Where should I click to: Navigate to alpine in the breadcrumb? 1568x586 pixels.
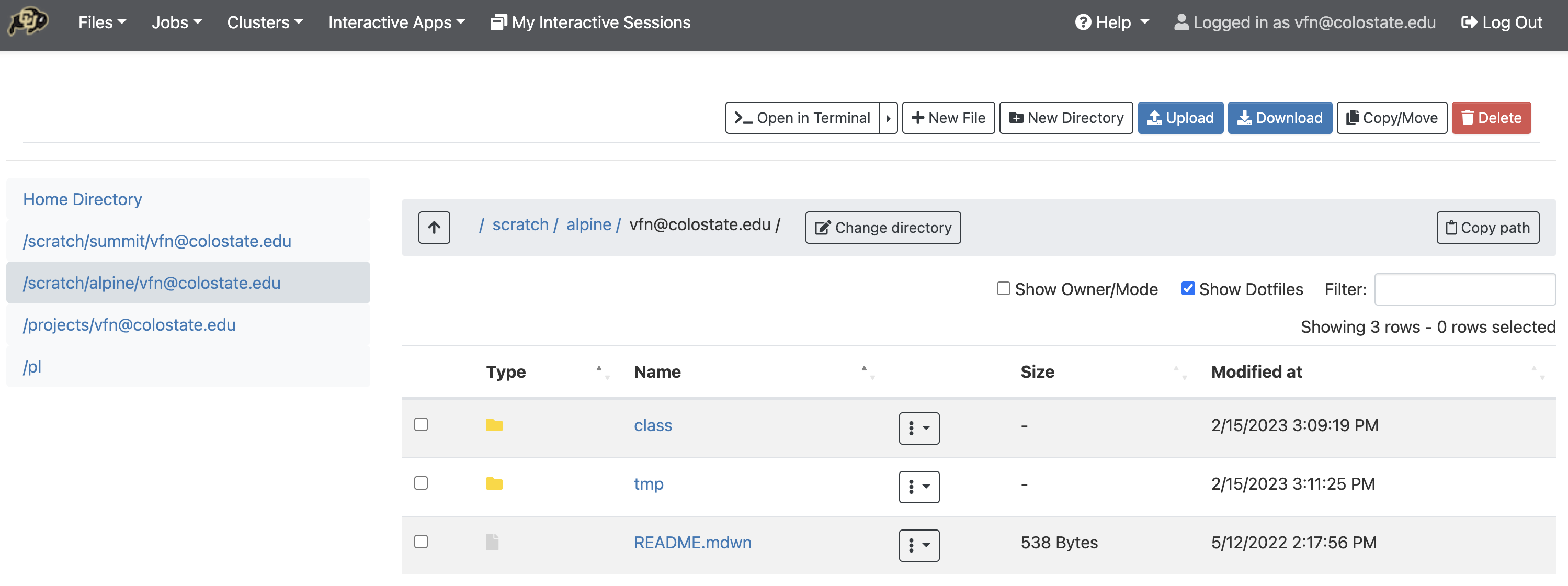(588, 225)
